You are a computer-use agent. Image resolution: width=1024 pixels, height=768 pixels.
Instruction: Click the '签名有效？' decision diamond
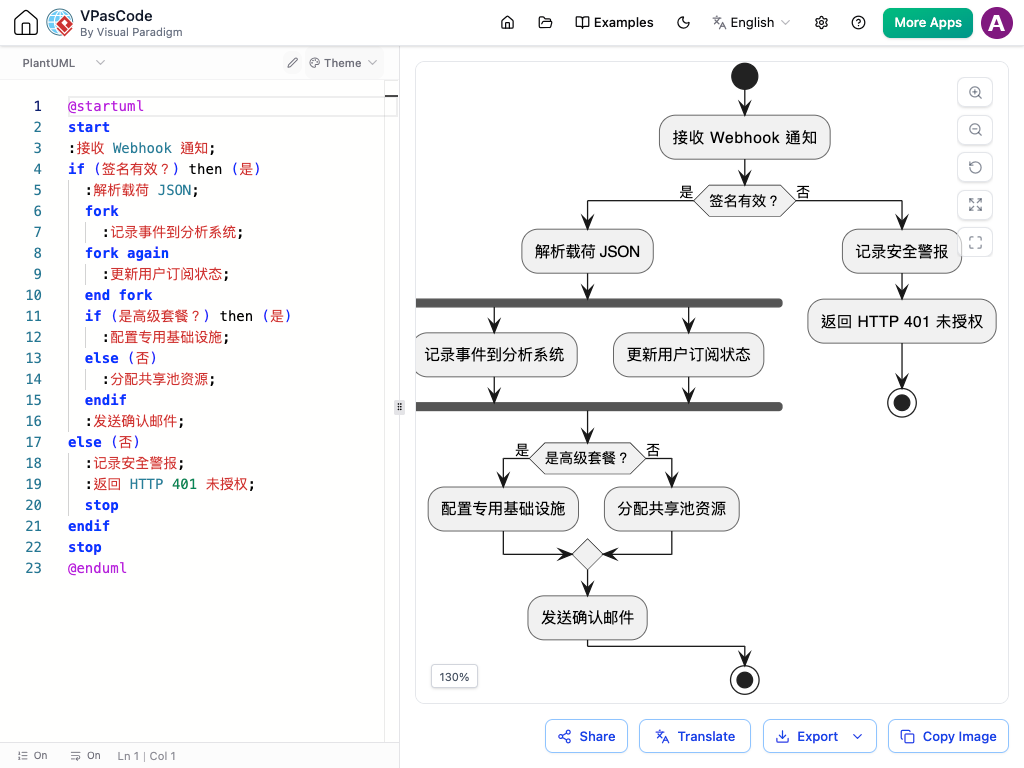click(x=744, y=200)
